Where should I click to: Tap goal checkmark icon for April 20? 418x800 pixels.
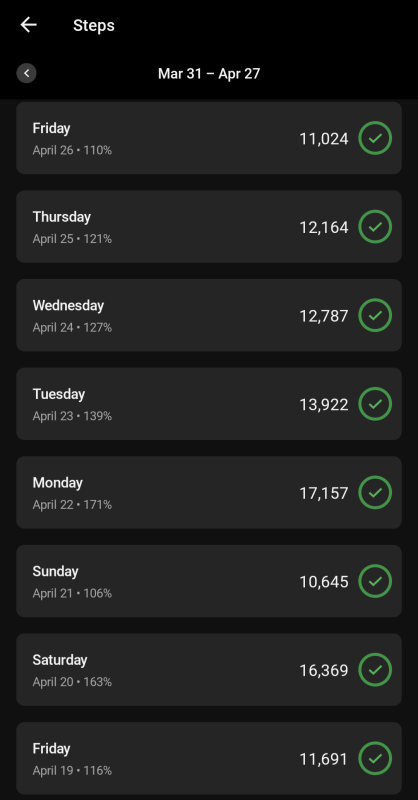pos(375,670)
